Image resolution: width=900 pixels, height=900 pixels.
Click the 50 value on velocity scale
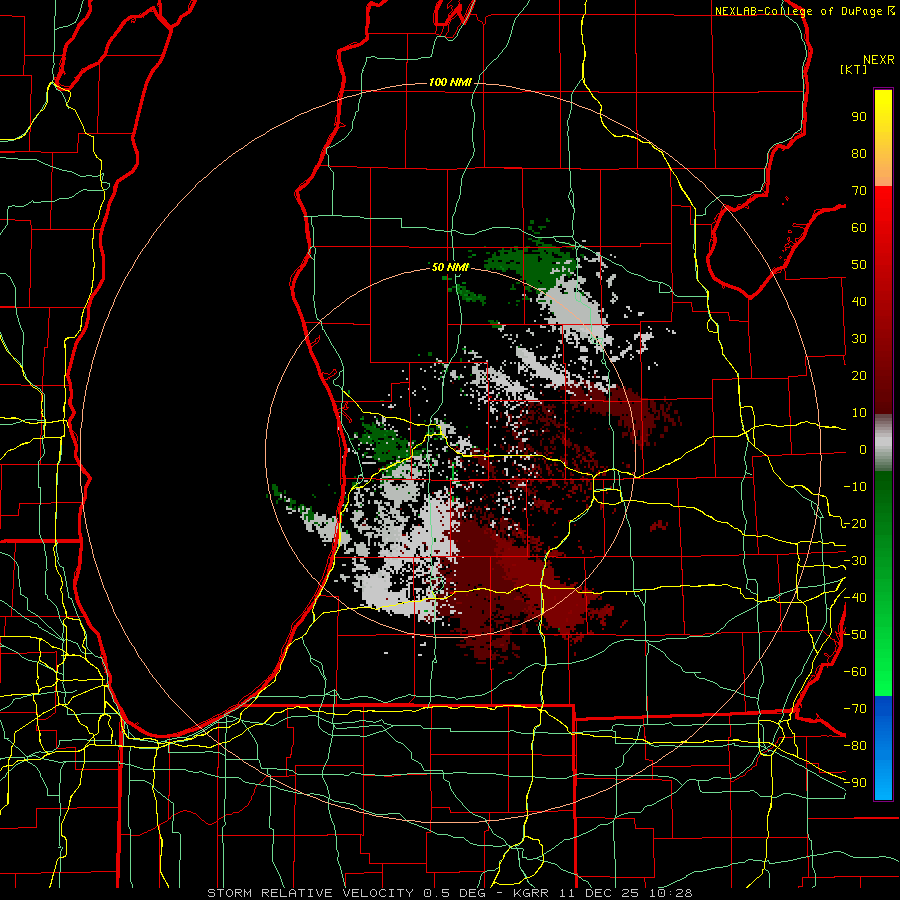point(859,265)
